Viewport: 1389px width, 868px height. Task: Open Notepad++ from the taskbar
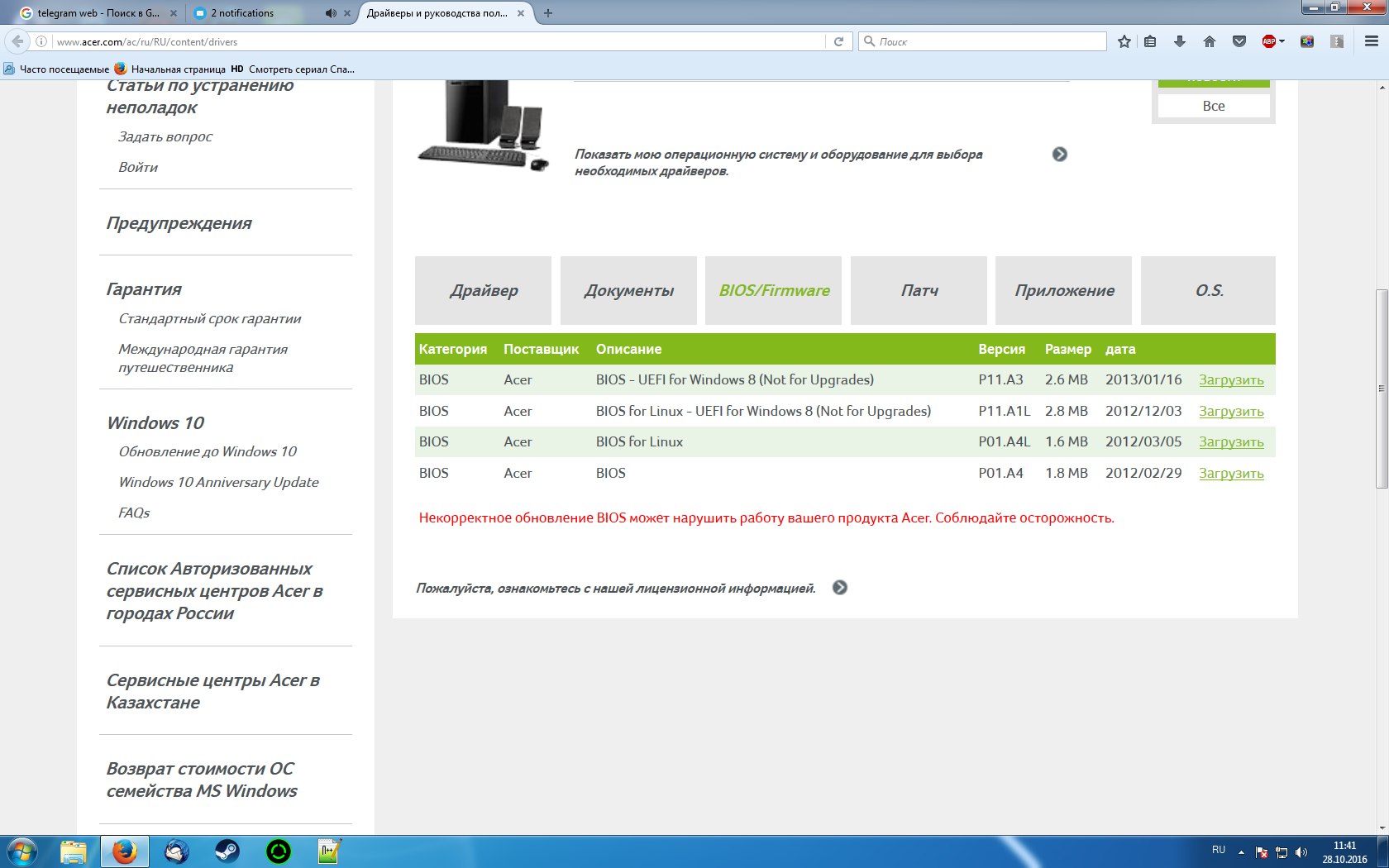click(x=330, y=851)
